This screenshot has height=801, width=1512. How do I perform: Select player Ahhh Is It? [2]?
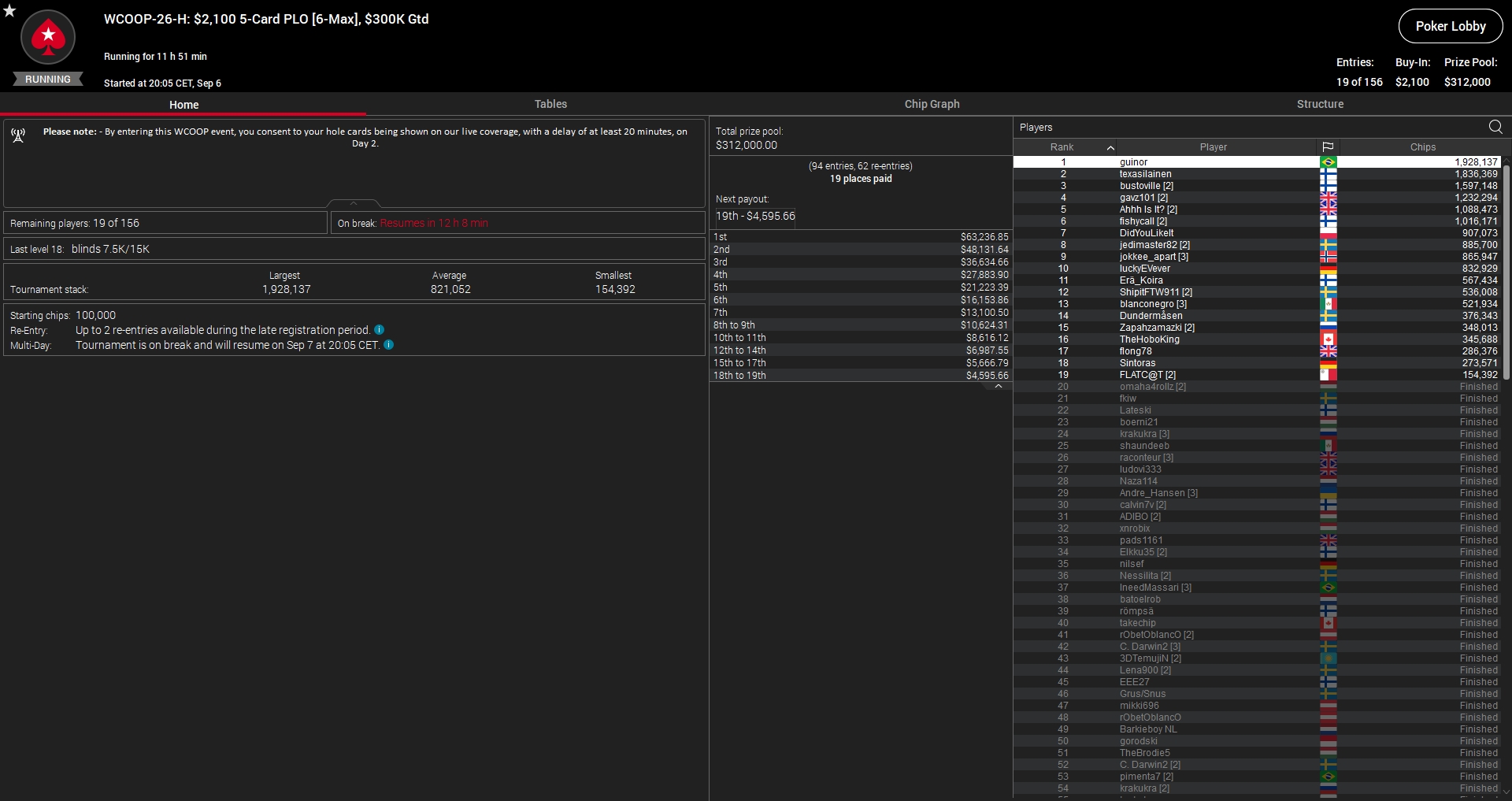pos(1257,210)
